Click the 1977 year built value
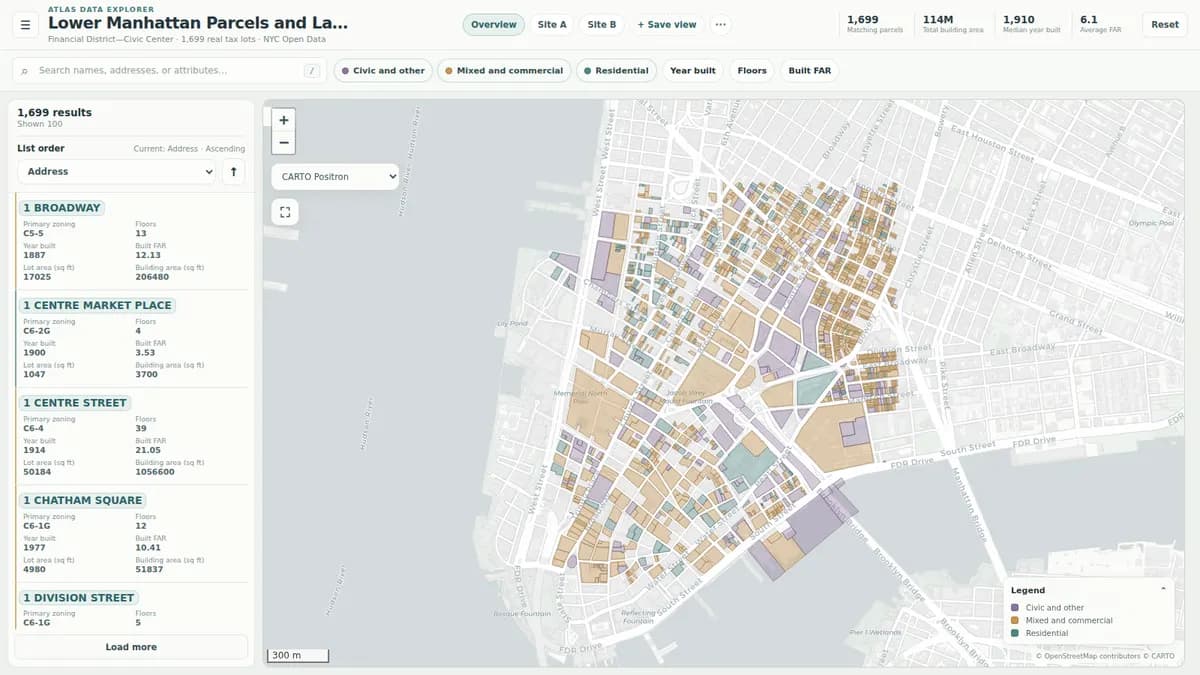This screenshot has height=675, width=1200. click(x=34, y=548)
